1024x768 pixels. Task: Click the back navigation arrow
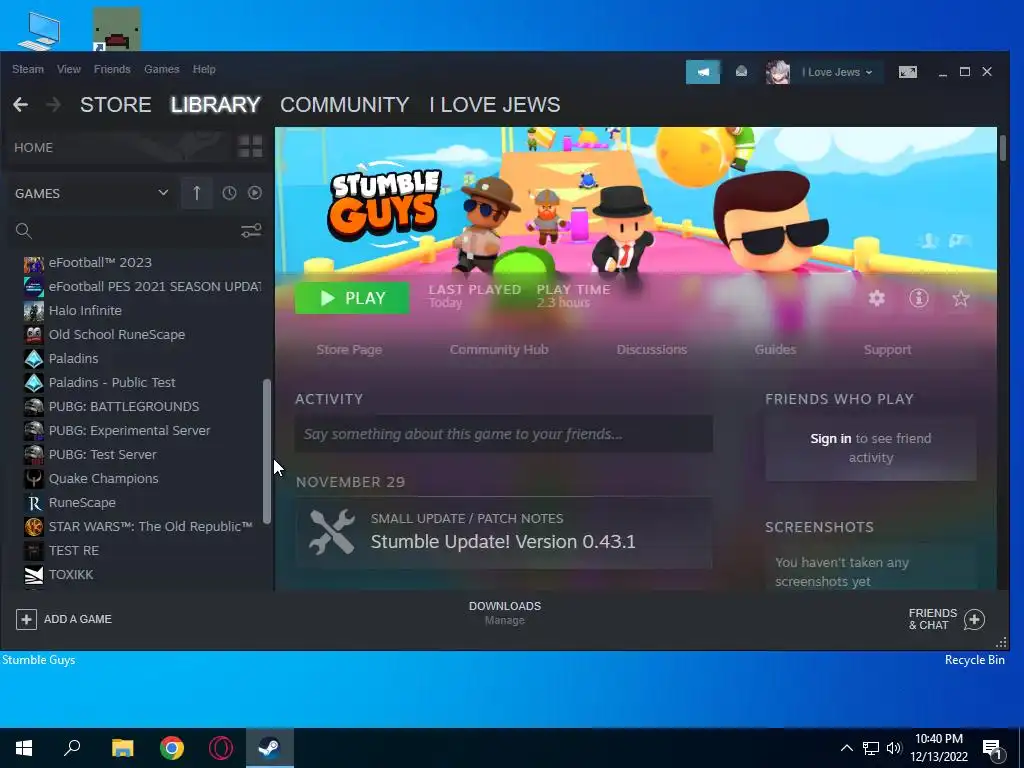(x=20, y=104)
